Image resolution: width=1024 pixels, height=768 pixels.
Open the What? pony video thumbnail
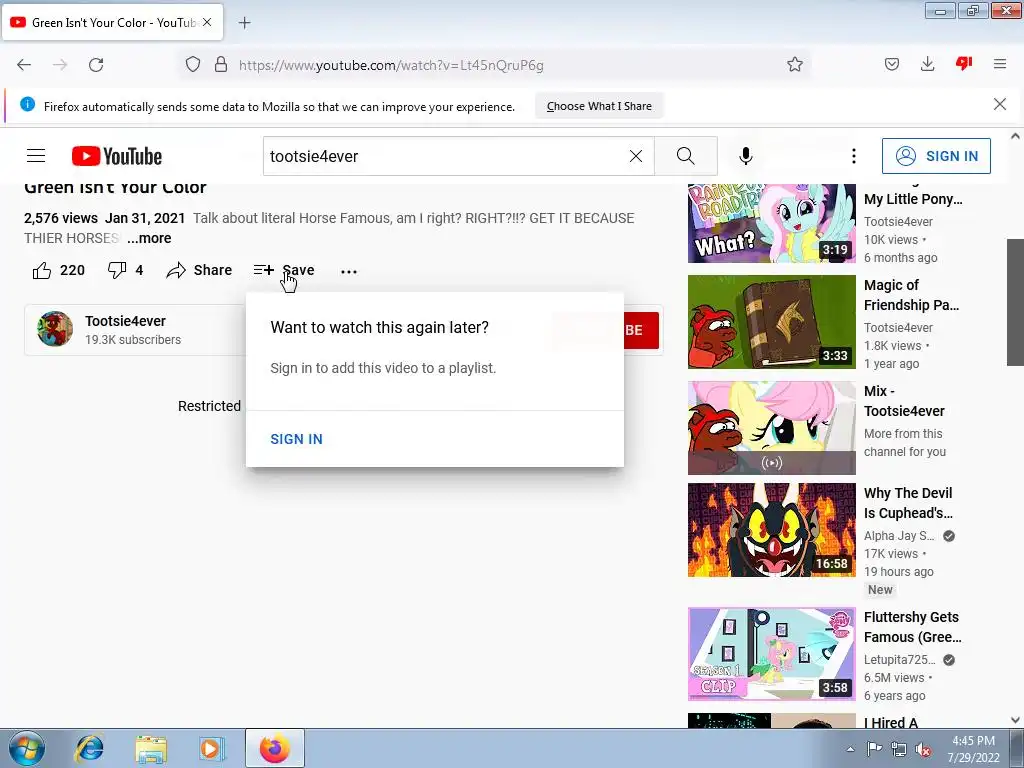coord(771,223)
